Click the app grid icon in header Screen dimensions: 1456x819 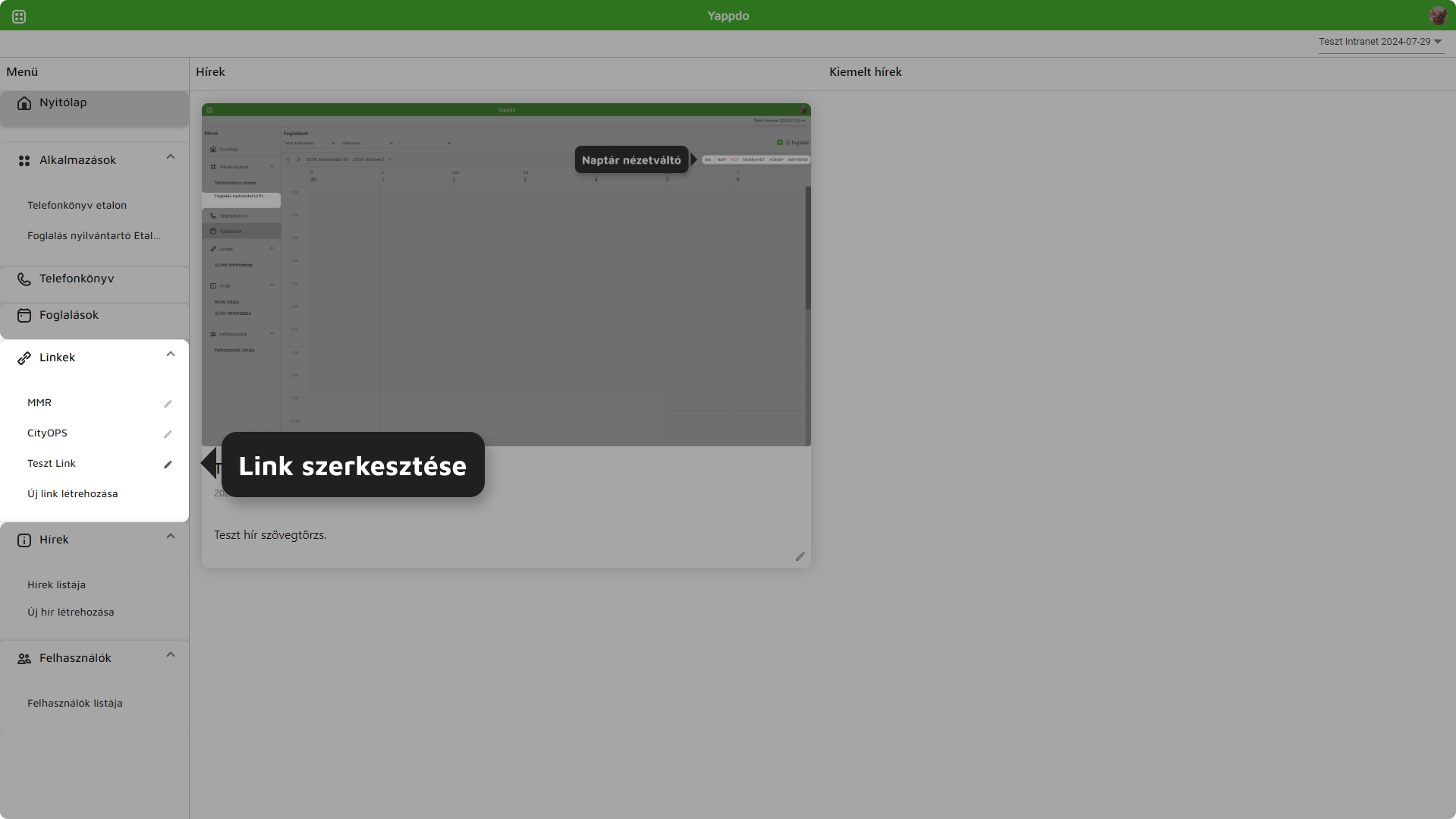[x=19, y=16]
